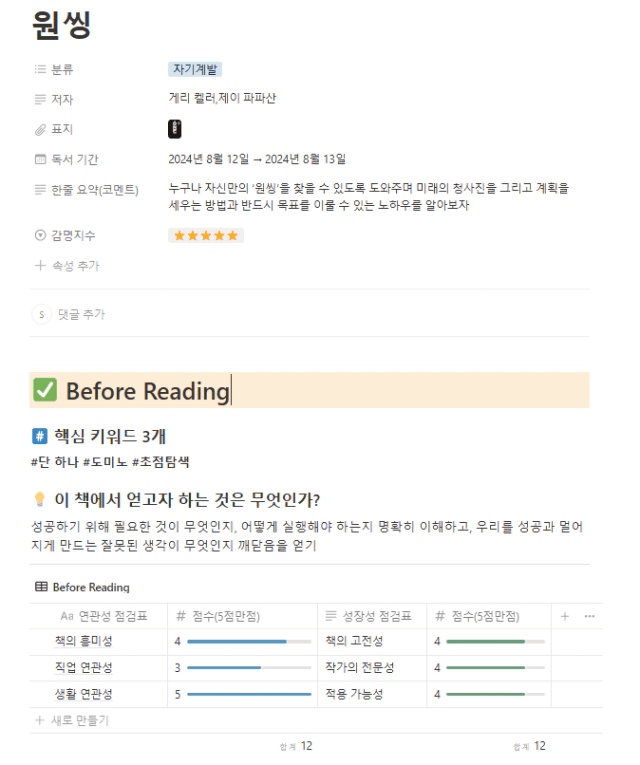
Task: Click the 댓글 추가 comment field
Action: click(x=81, y=314)
